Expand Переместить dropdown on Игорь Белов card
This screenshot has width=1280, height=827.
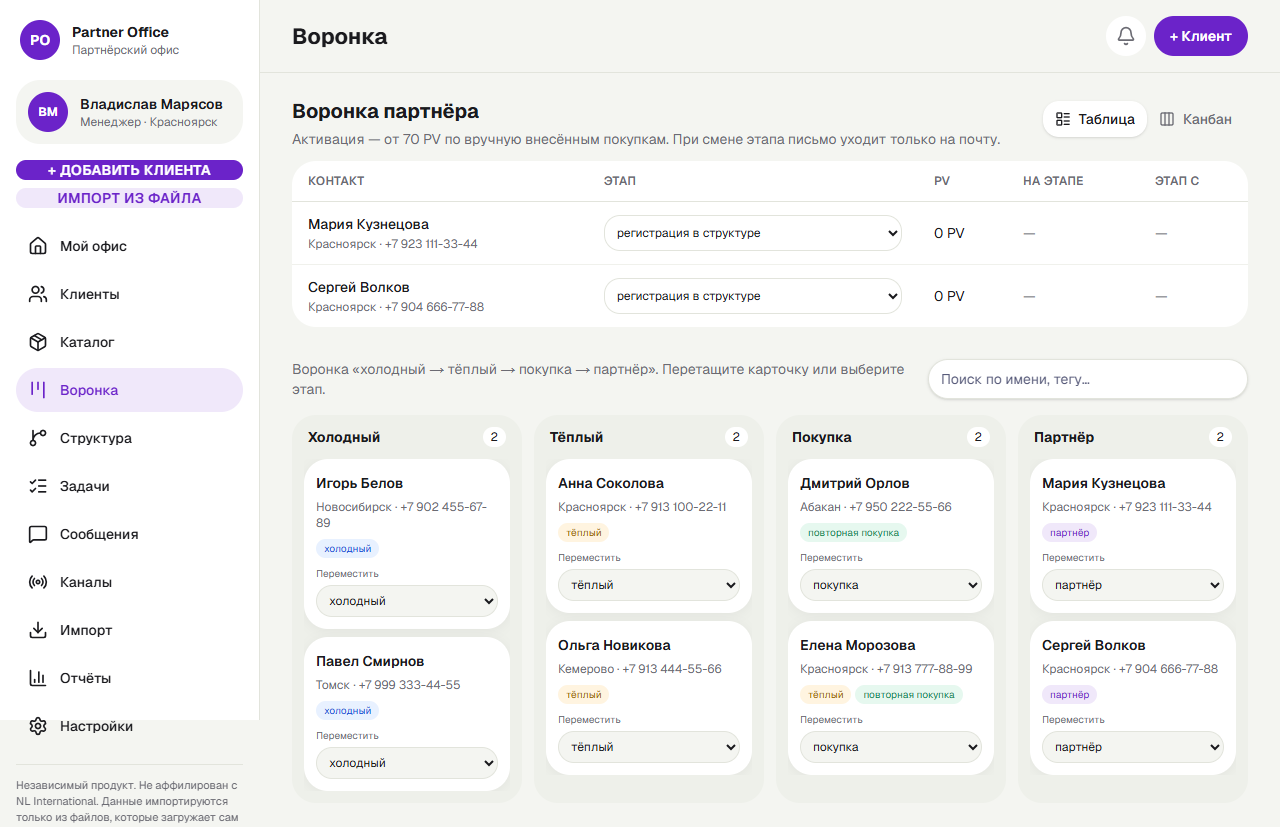[407, 601]
